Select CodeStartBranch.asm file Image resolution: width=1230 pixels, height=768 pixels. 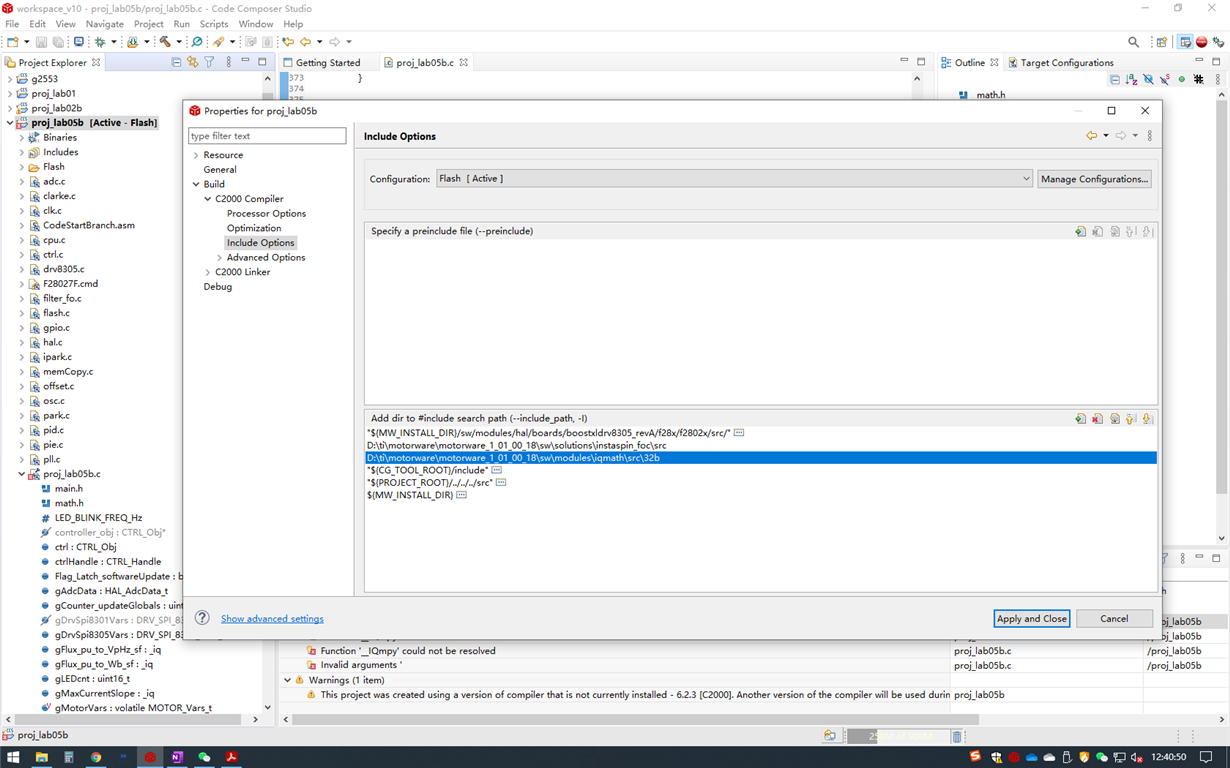point(88,225)
